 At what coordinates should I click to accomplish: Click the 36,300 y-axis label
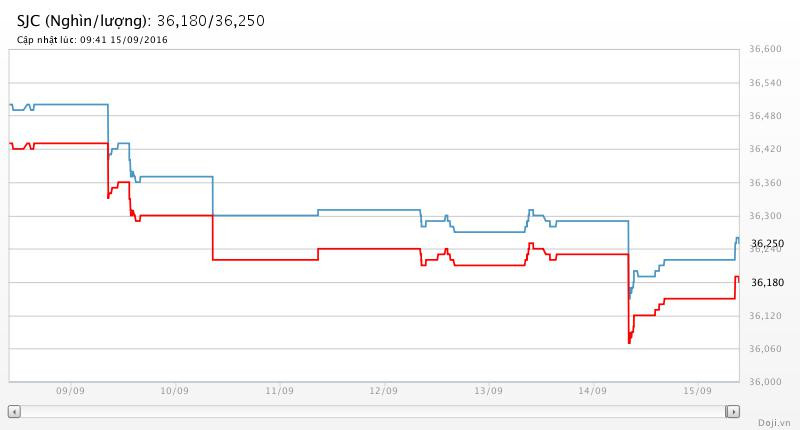[x=765, y=216]
